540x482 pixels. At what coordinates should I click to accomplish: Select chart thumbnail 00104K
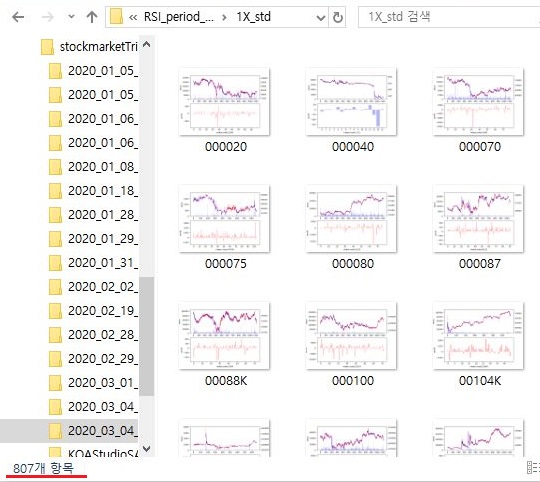click(478, 336)
